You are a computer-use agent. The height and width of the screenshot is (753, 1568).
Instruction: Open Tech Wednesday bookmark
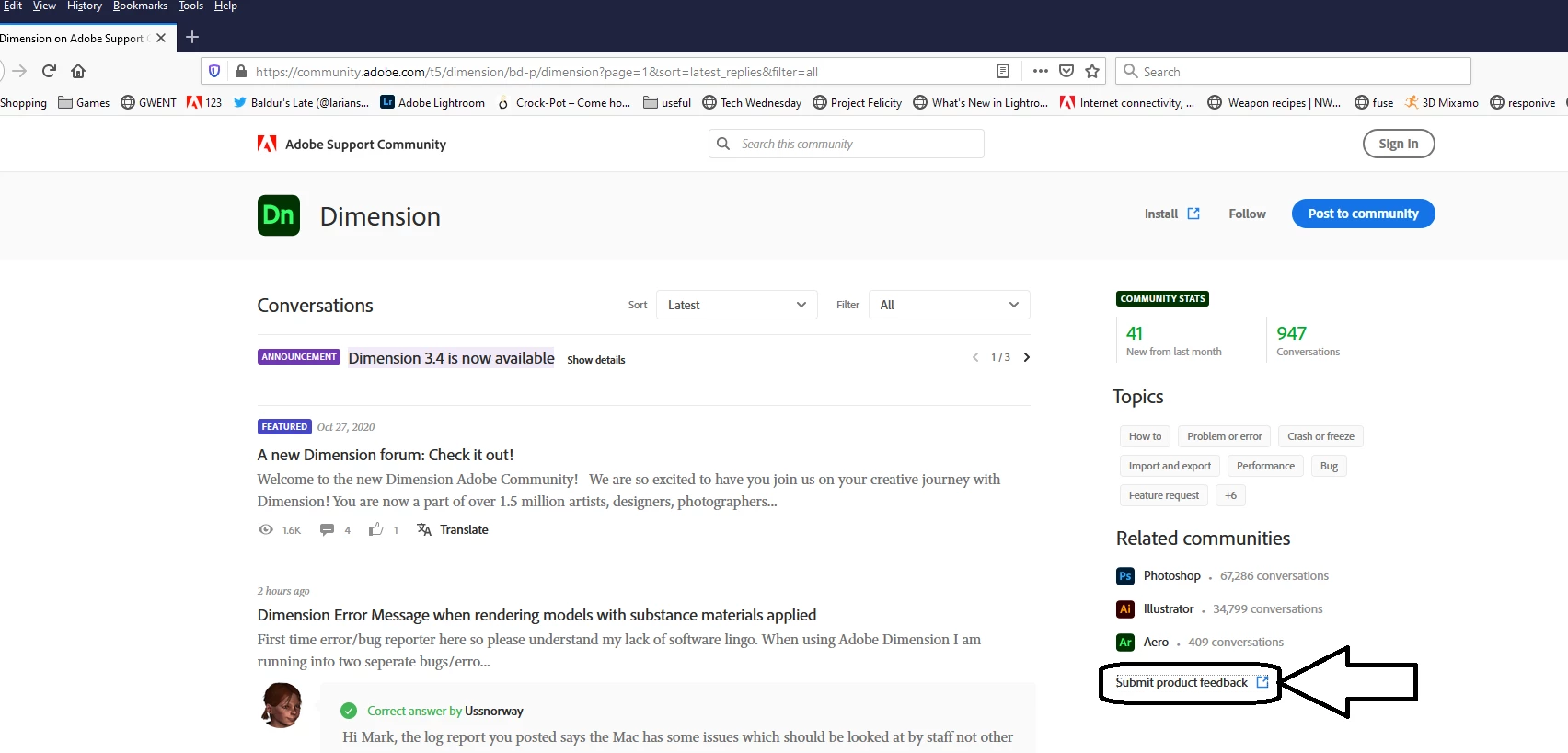click(752, 102)
